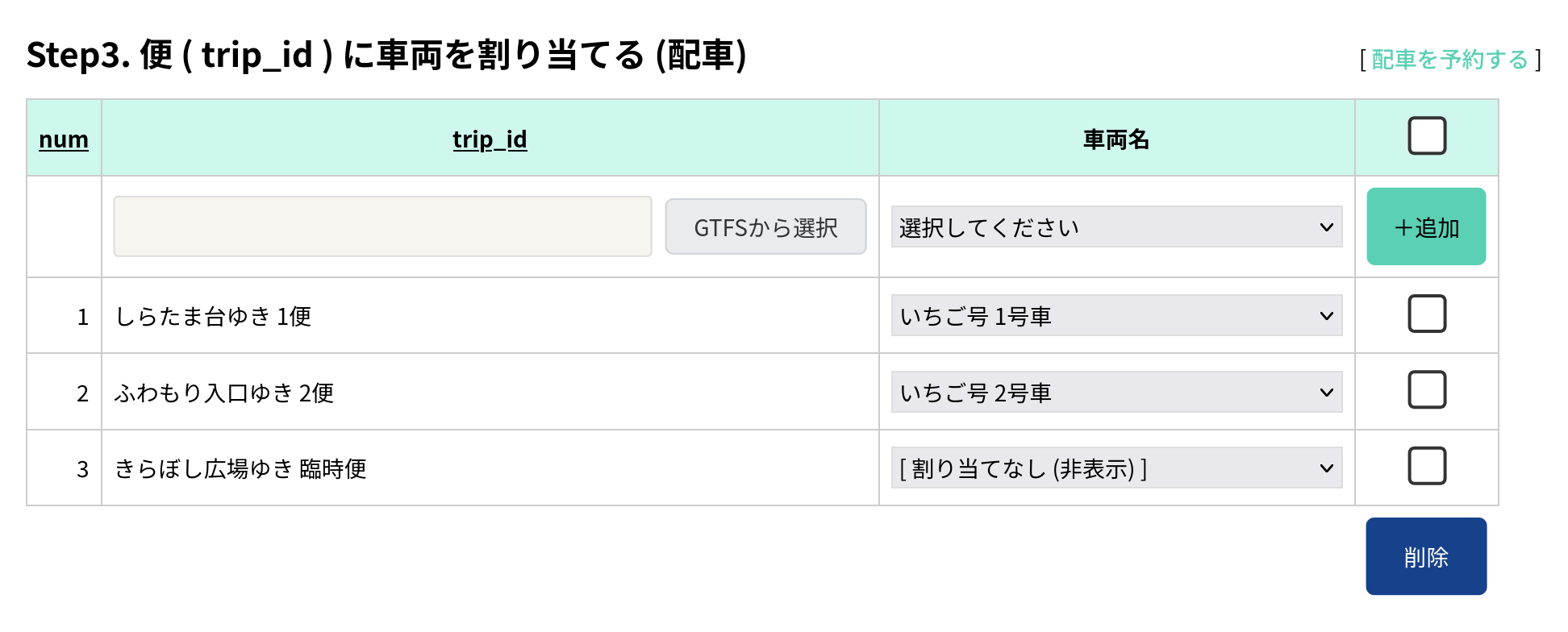The width and height of the screenshot is (1568, 632).
Task: Check the checkbox for ふわもり入口ゆき 2便
Action: click(1426, 389)
